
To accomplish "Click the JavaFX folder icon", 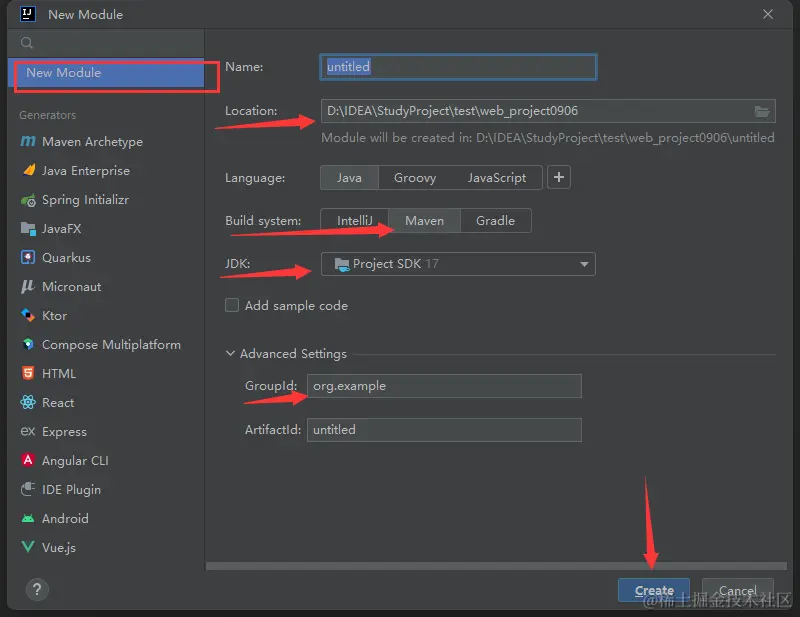I will [28, 229].
